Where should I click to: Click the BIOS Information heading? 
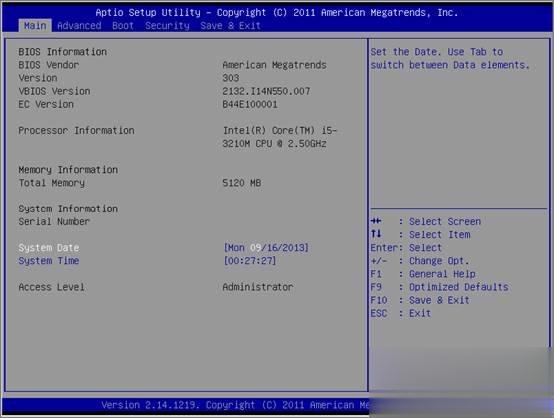(63, 52)
